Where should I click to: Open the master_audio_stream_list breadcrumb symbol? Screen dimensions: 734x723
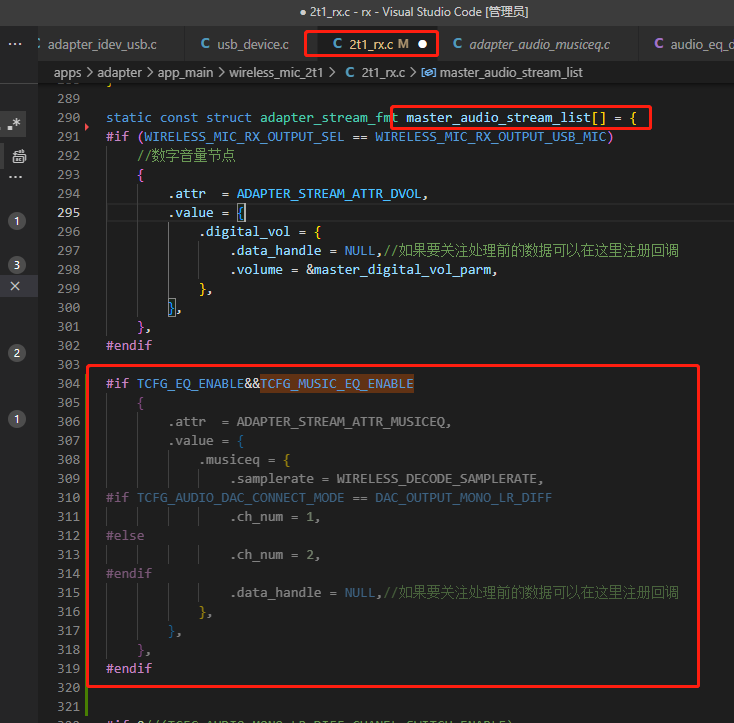coord(511,73)
